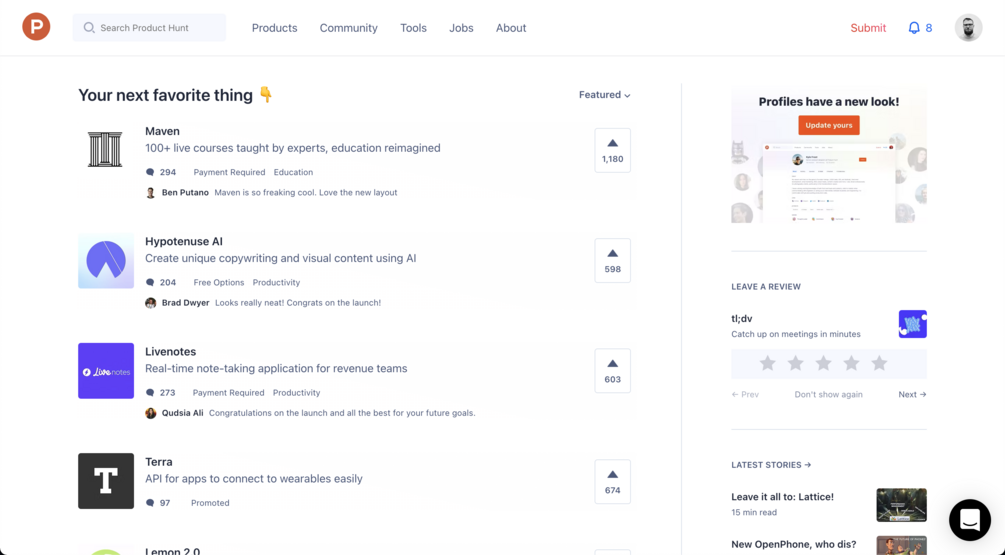Open the user profile avatar menu
This screenshot has width=1005, height=555.
pyautogui.click(x=968, y=28)
